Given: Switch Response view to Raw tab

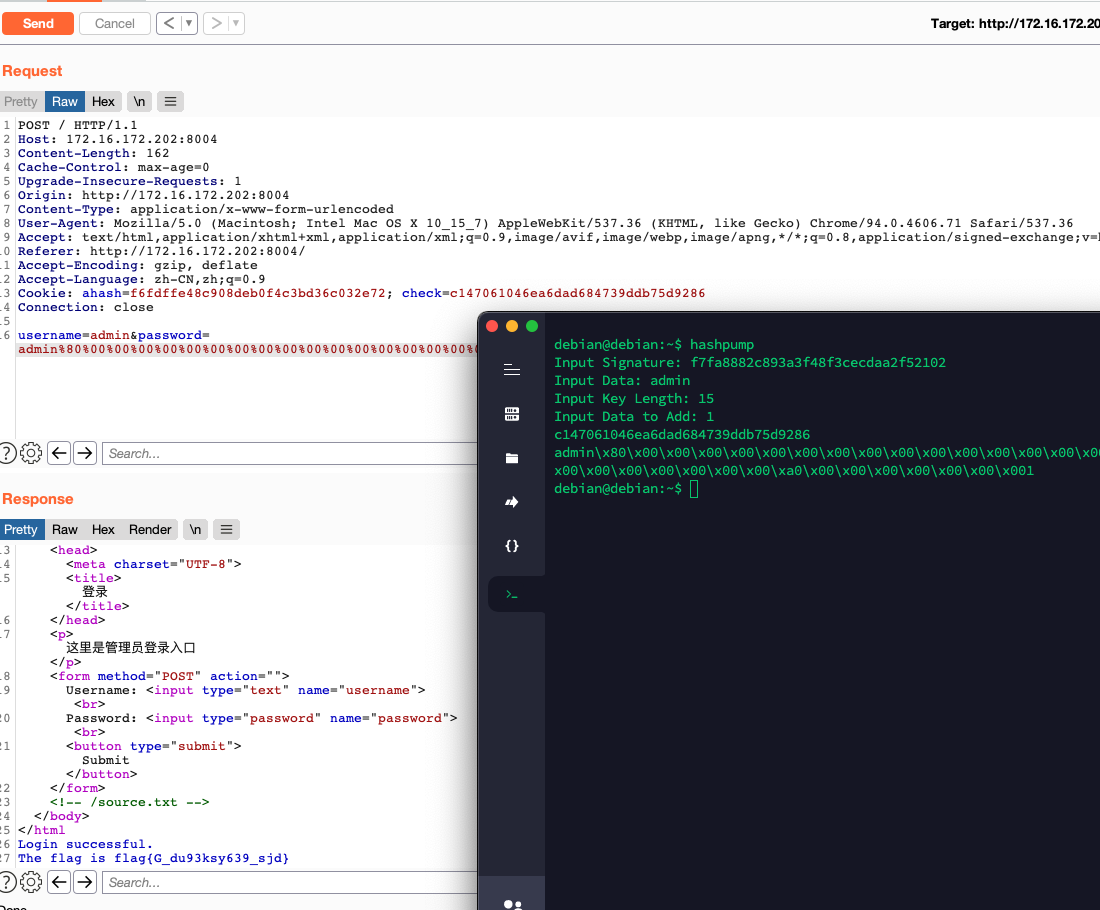Looking at the screenshot, I should [65, 530].
